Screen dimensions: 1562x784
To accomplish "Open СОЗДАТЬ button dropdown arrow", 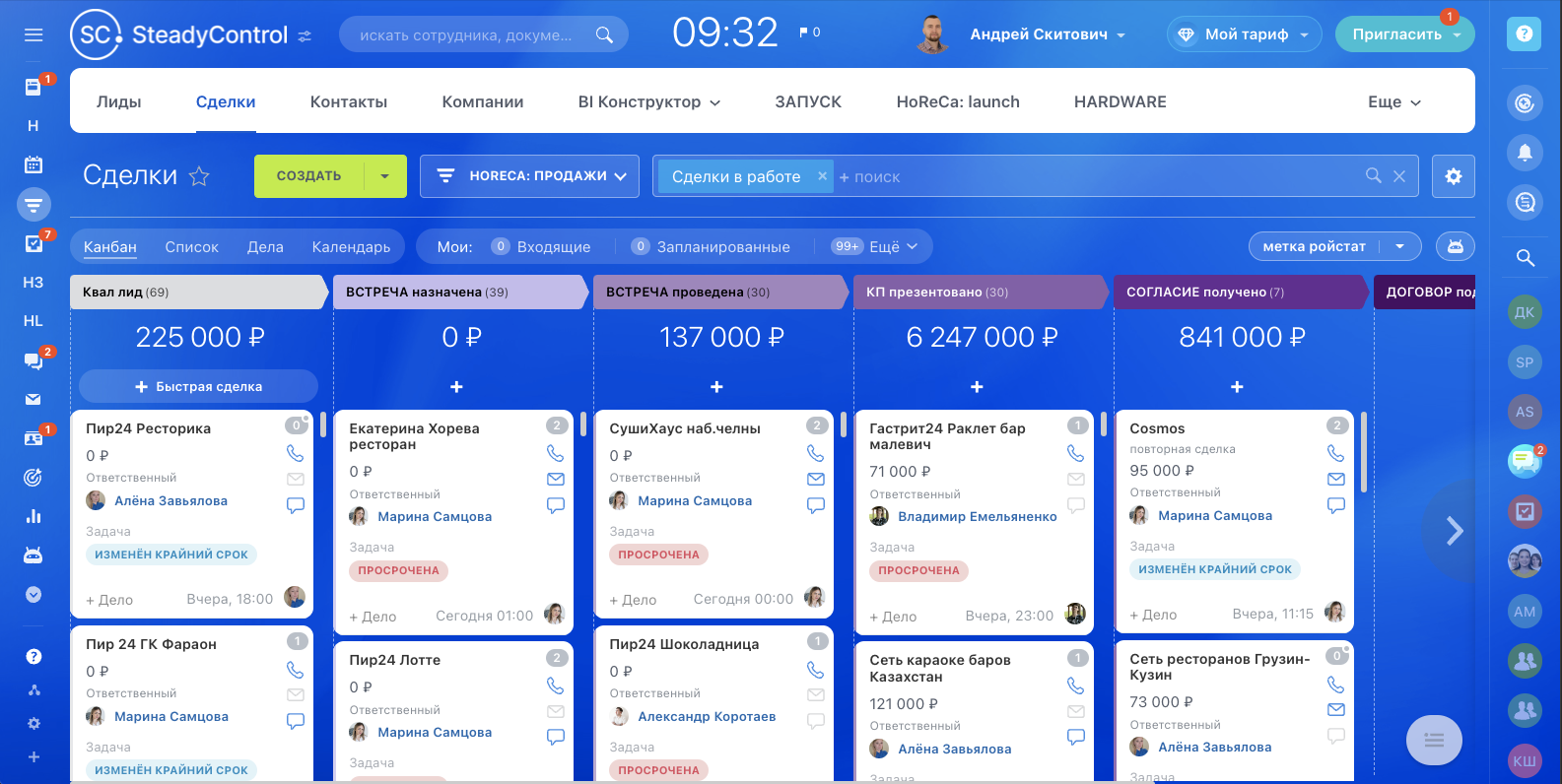I will pos(385,176).
